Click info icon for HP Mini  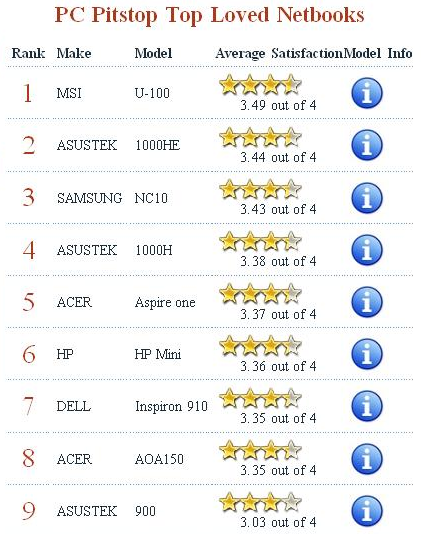[x=367, y=354]
